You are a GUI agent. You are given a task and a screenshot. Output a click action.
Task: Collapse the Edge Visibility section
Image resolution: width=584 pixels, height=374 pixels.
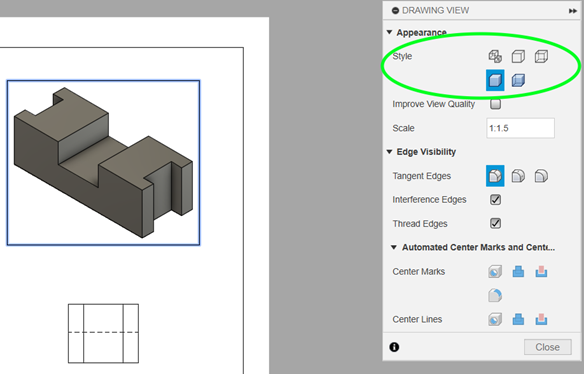(x=389, y=152)
